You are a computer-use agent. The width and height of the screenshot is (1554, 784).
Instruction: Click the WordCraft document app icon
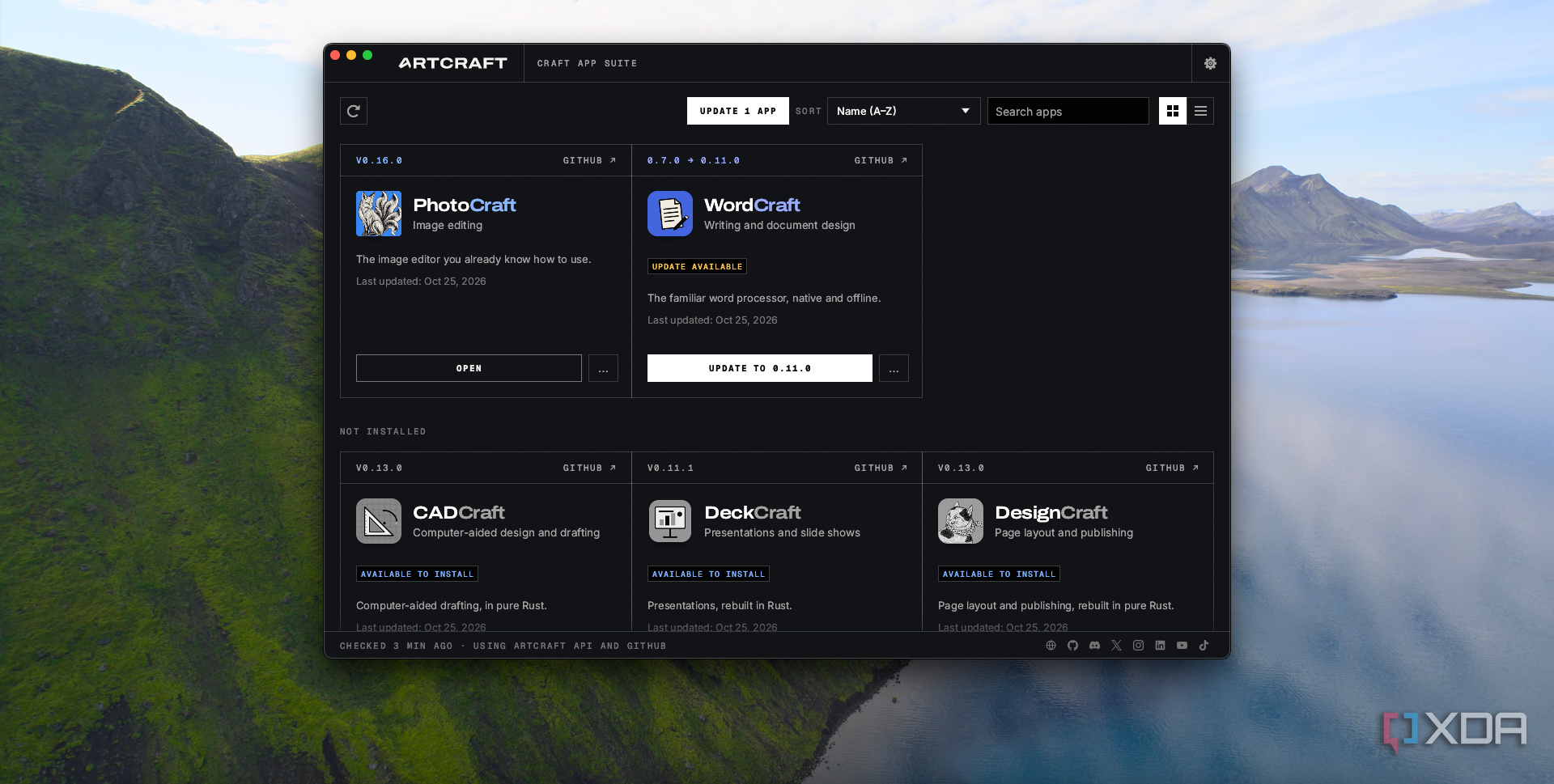click(x=670, y=214)
